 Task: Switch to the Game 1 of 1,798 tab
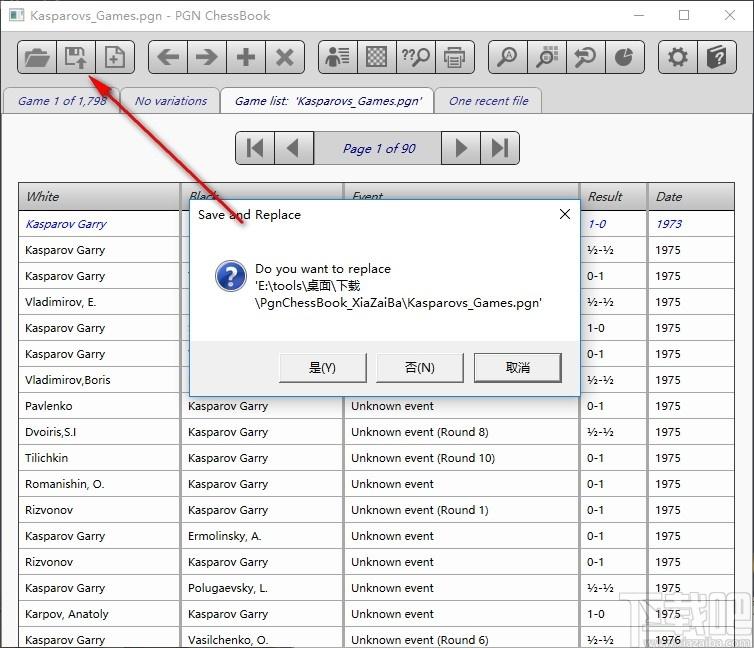click(x=62, y=101)
